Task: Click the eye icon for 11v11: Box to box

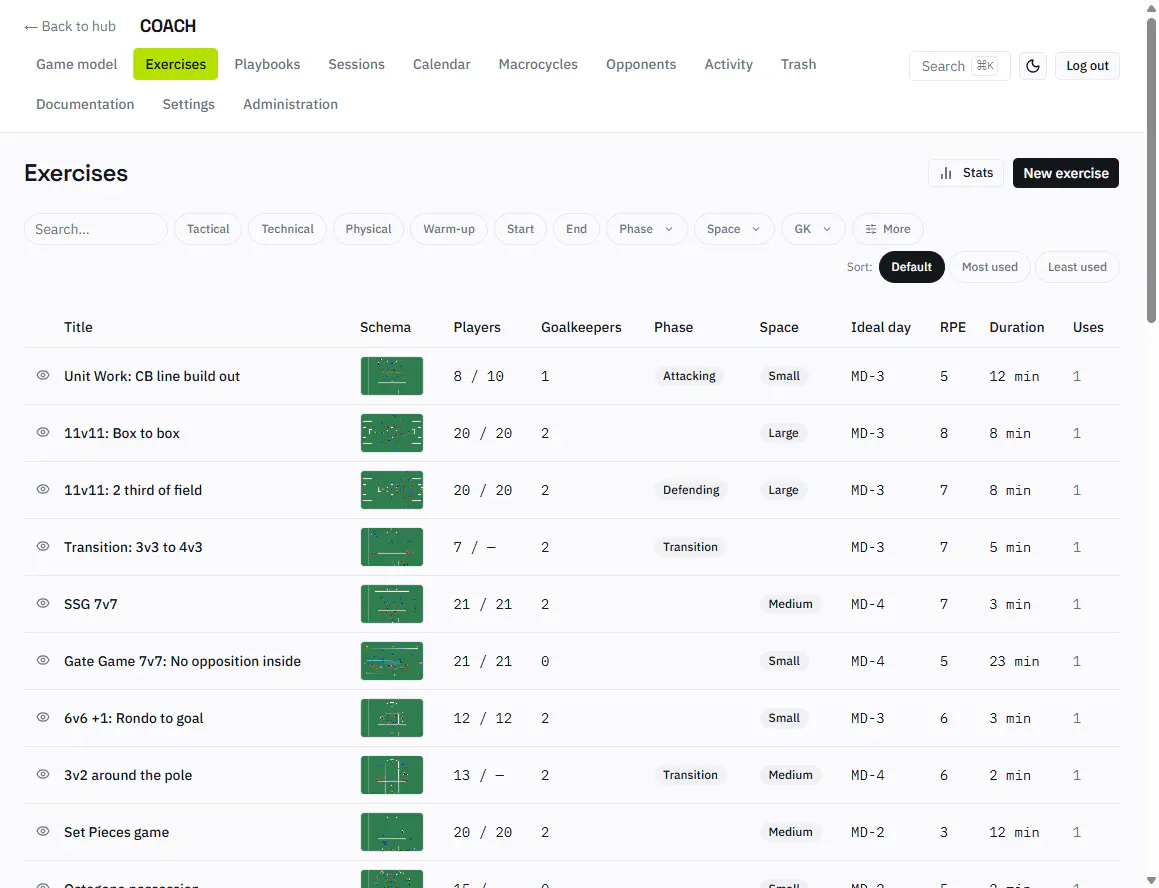Action: pyautogui.click(x=43, y=433)
